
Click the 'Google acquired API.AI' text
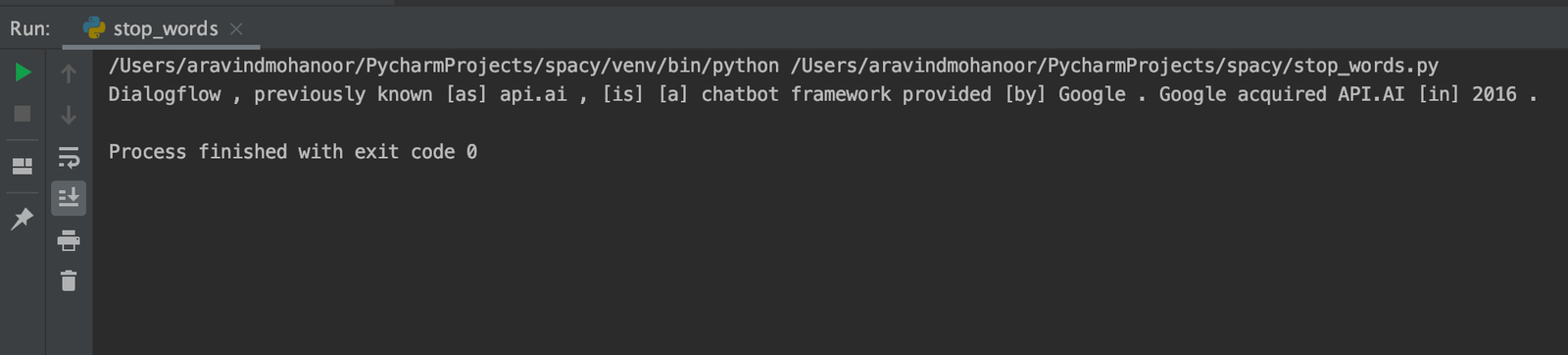(x=1282, y=94)
